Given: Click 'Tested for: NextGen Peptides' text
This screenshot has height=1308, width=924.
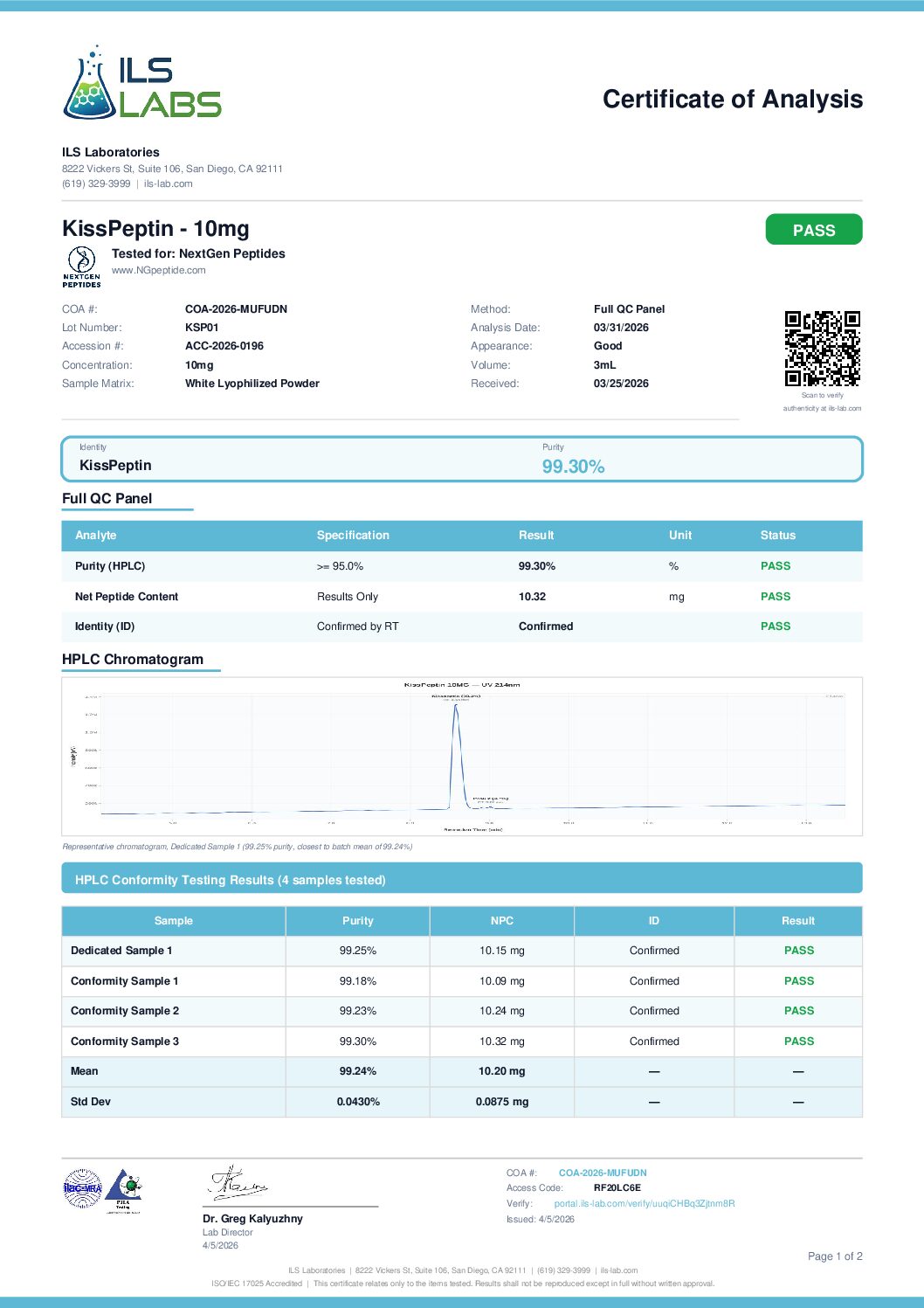Looking at the screenshot, I should [x=198, y=253].
